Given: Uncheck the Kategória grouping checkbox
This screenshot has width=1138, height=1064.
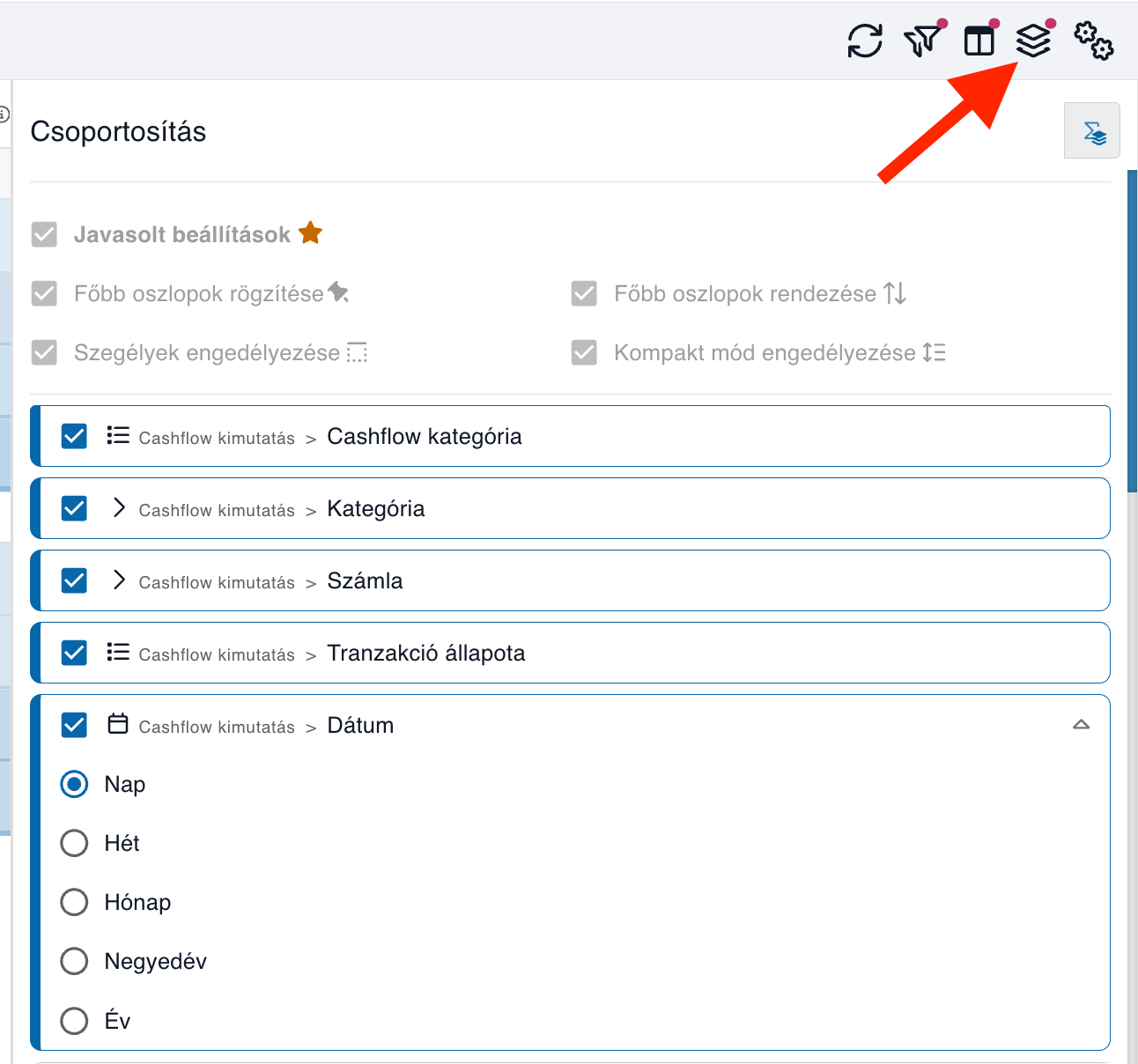Looking at the screenshot, I should pos(74,508).
